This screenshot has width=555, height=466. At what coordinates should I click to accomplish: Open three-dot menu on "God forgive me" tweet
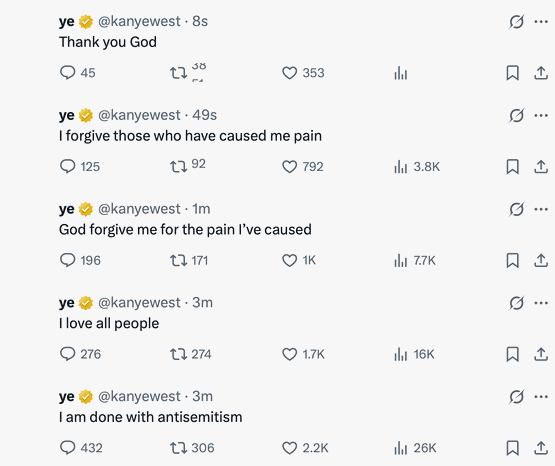(541, 209)
